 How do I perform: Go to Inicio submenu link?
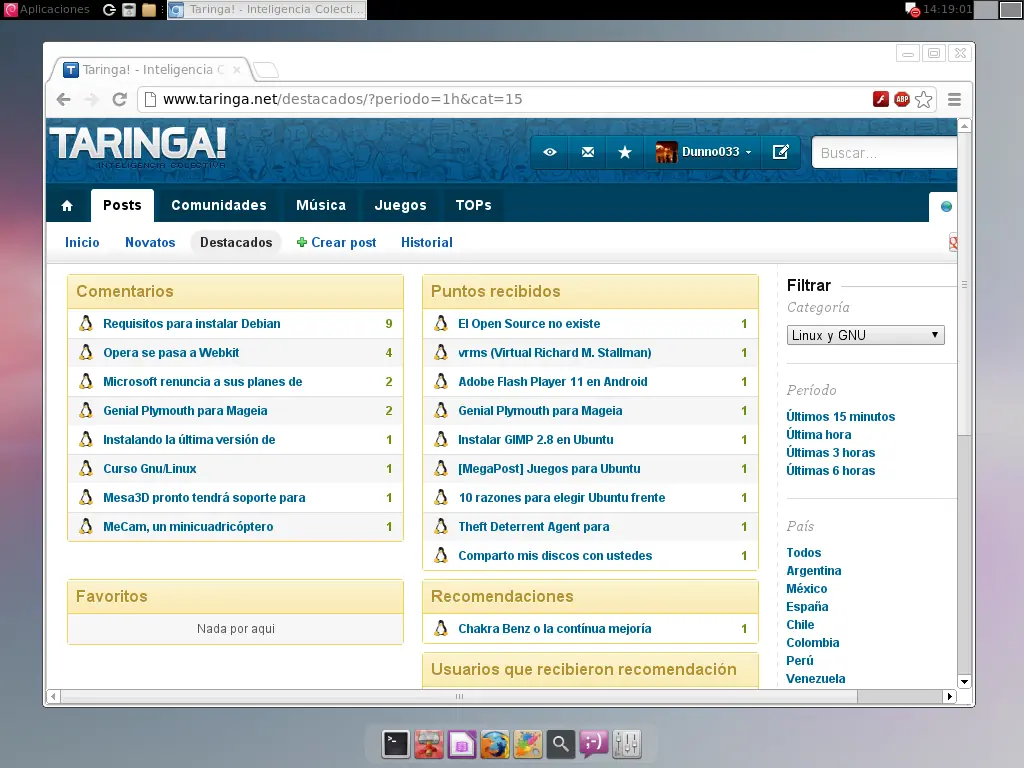(x=82, y=242)
